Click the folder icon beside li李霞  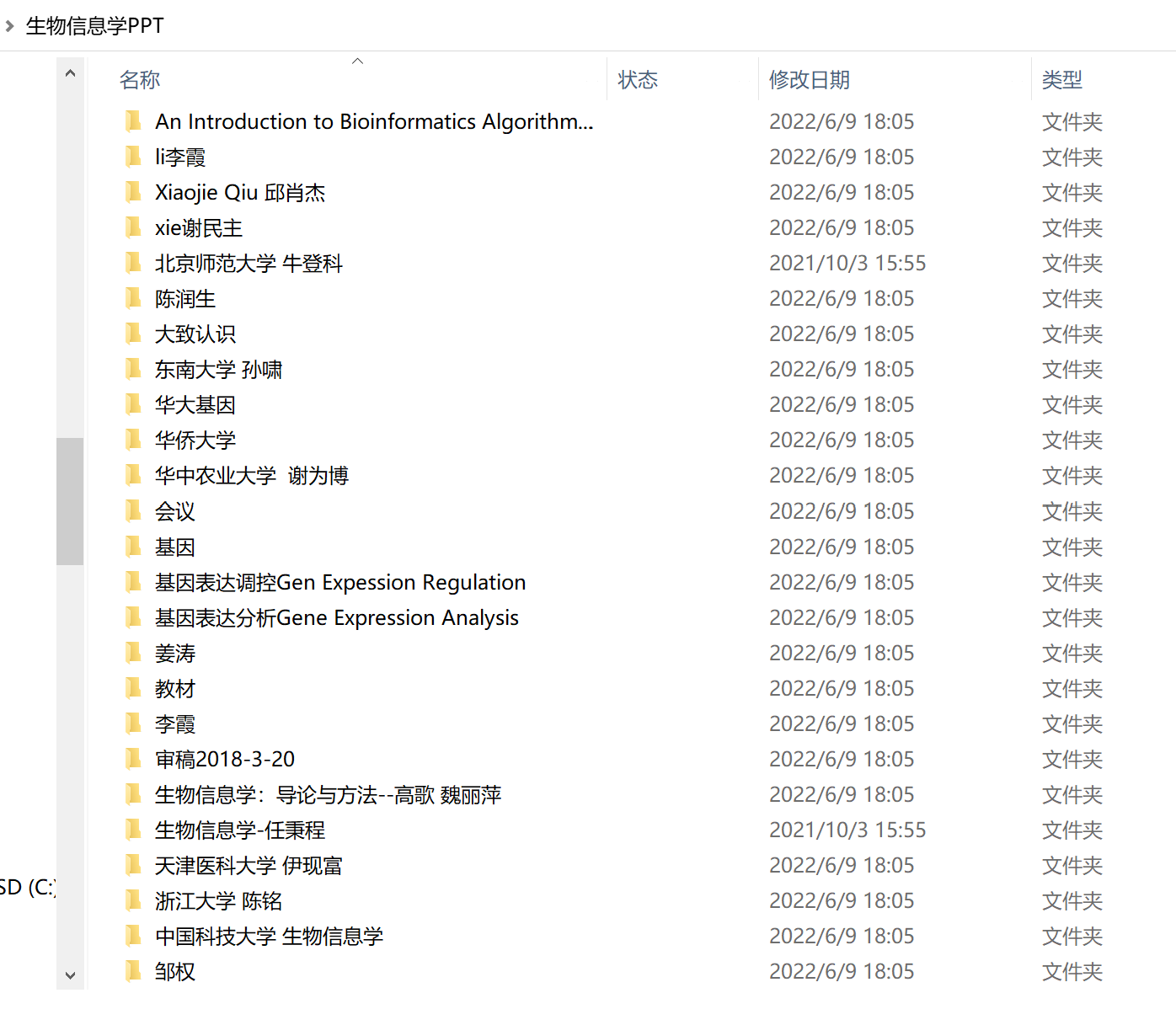(x=133, y=157)
